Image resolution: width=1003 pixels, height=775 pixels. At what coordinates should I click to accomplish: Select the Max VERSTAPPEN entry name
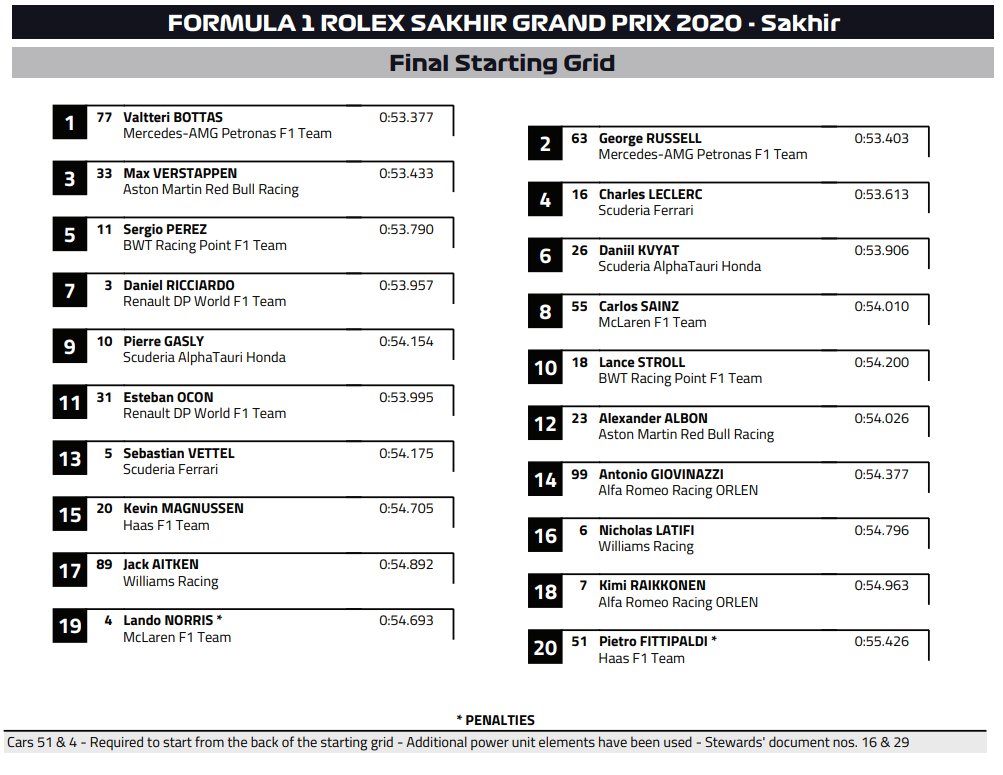(x=180, y=173)
